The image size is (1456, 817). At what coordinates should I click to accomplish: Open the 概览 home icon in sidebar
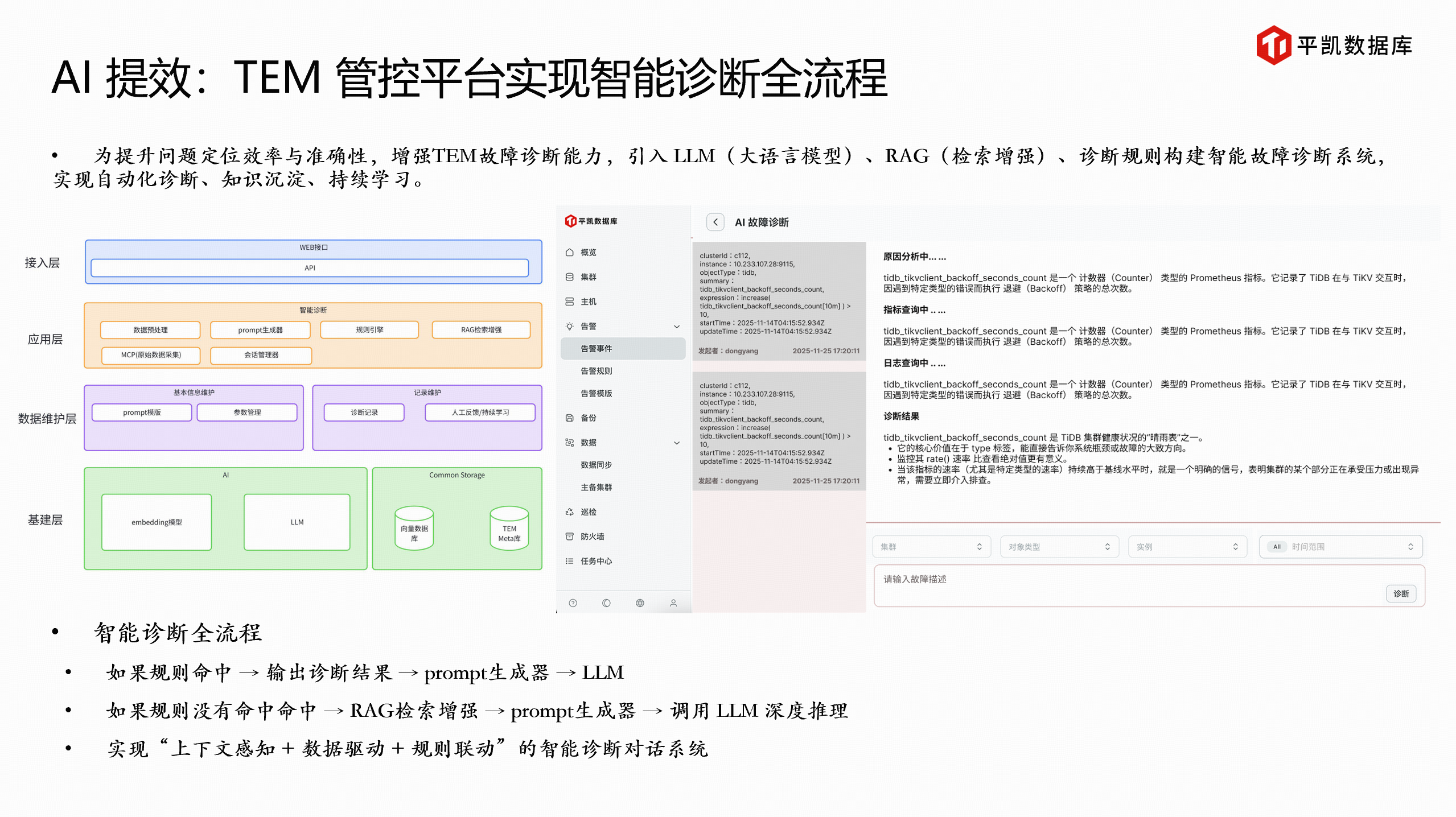pyautogui.click(x=569, y=252)
